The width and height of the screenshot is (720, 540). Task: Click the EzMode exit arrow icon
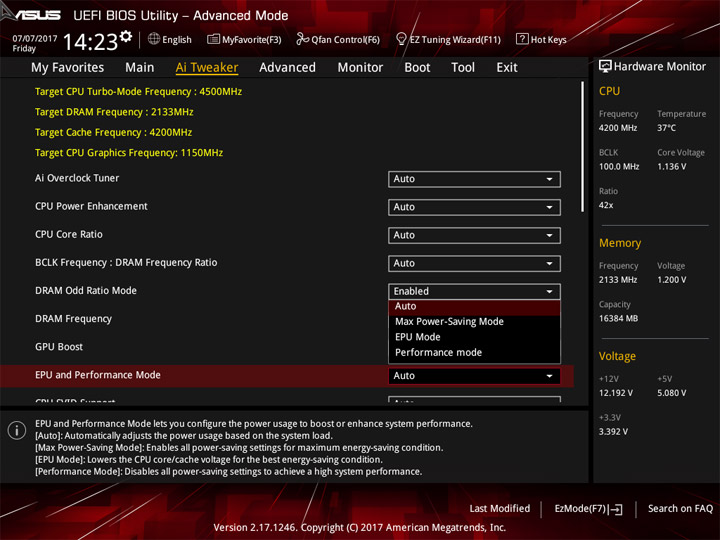(x=615, y=509)
